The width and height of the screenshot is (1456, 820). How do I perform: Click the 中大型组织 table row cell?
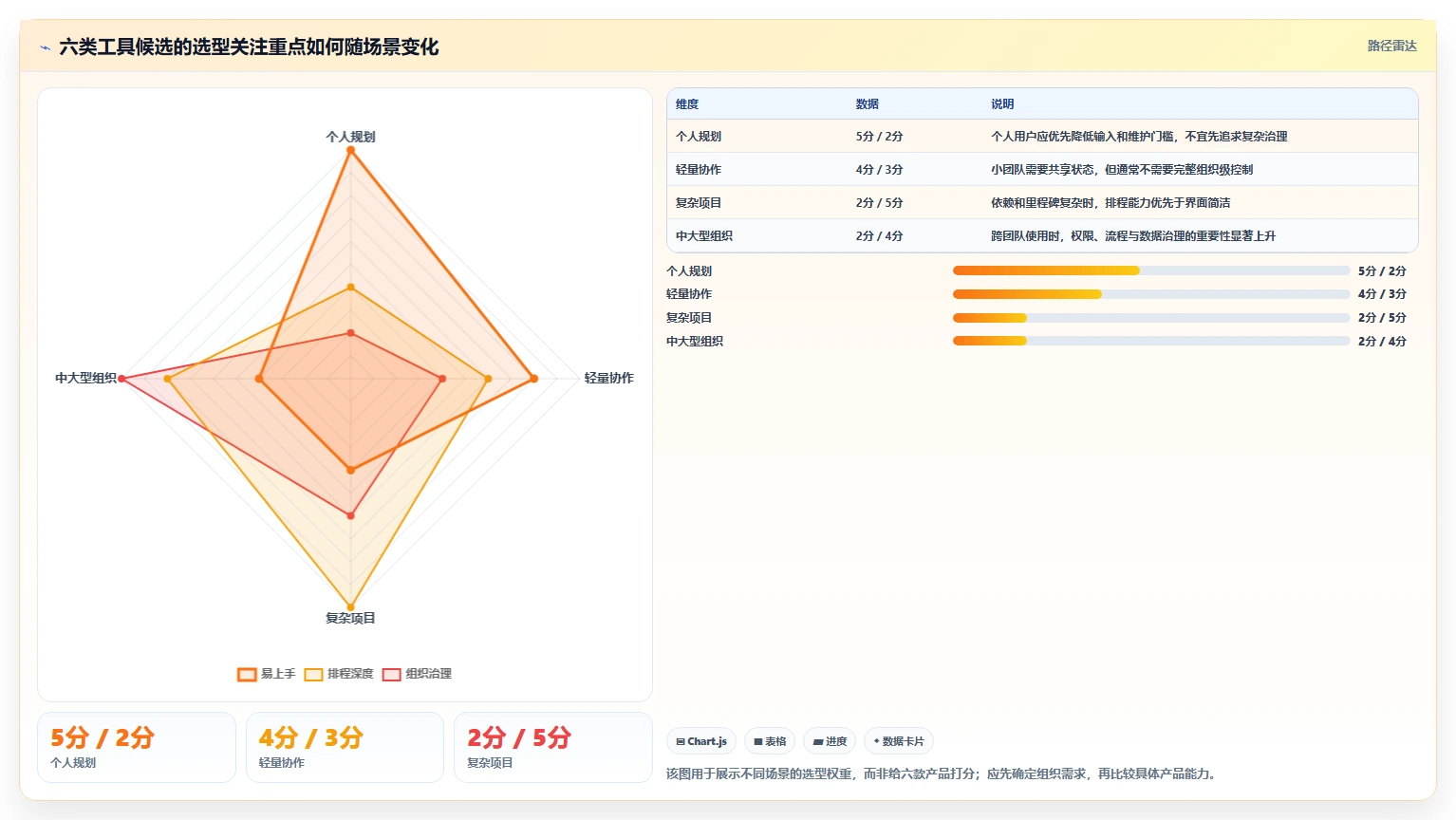tap(704, 236)
